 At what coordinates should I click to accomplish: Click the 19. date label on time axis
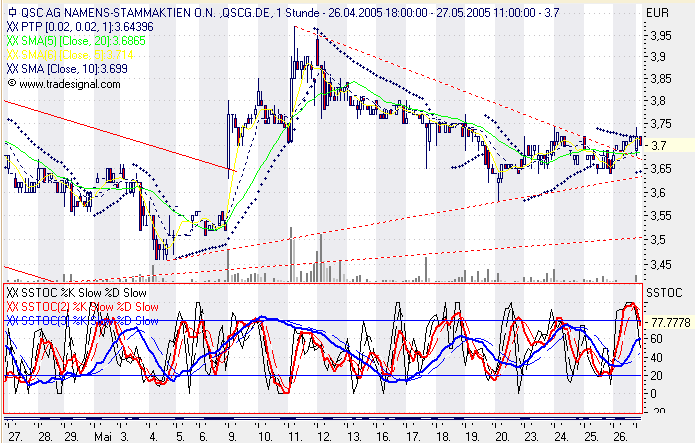pos(472,437)
